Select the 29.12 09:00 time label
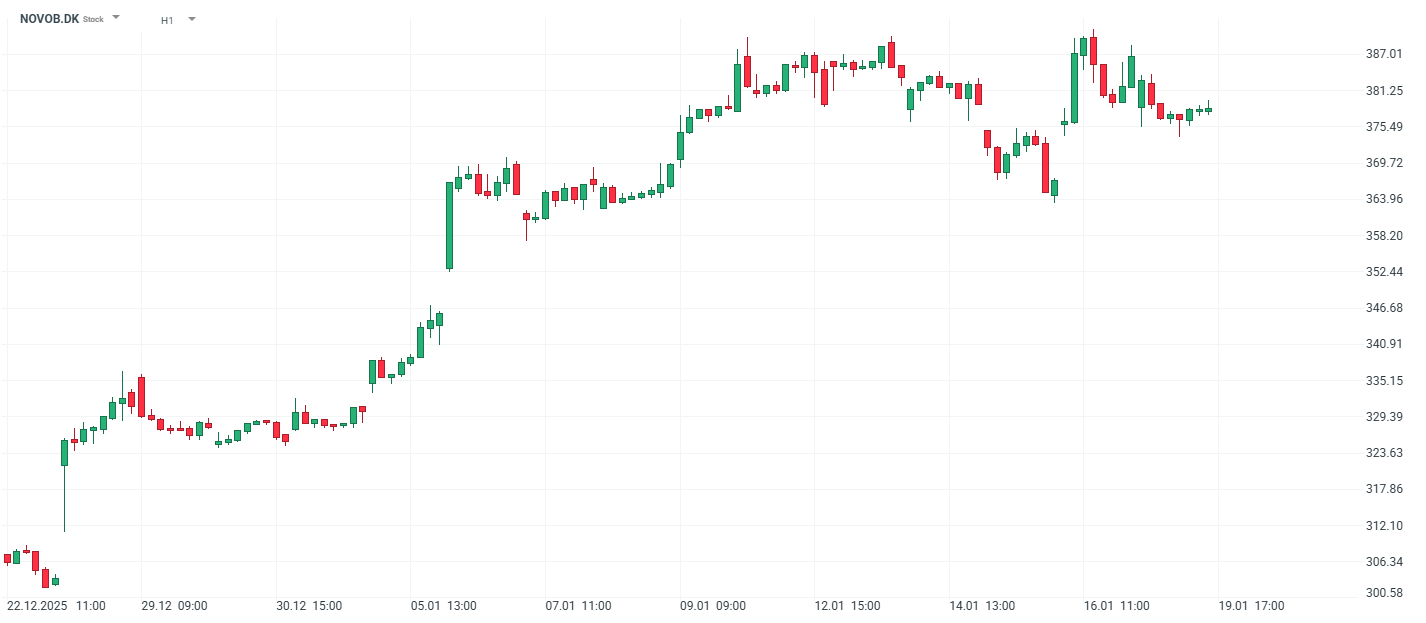The height and width of the screenshot is (623, 1426). [x=174, y=606]
